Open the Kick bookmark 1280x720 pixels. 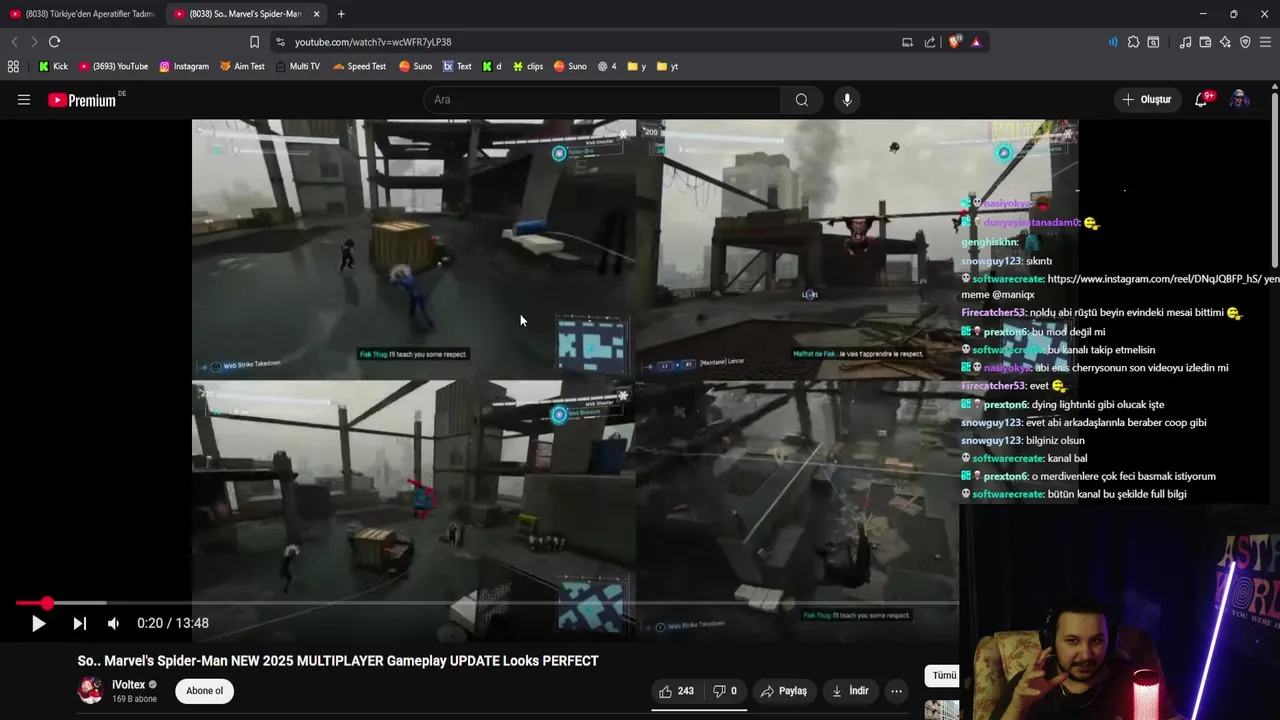(53, 66)
